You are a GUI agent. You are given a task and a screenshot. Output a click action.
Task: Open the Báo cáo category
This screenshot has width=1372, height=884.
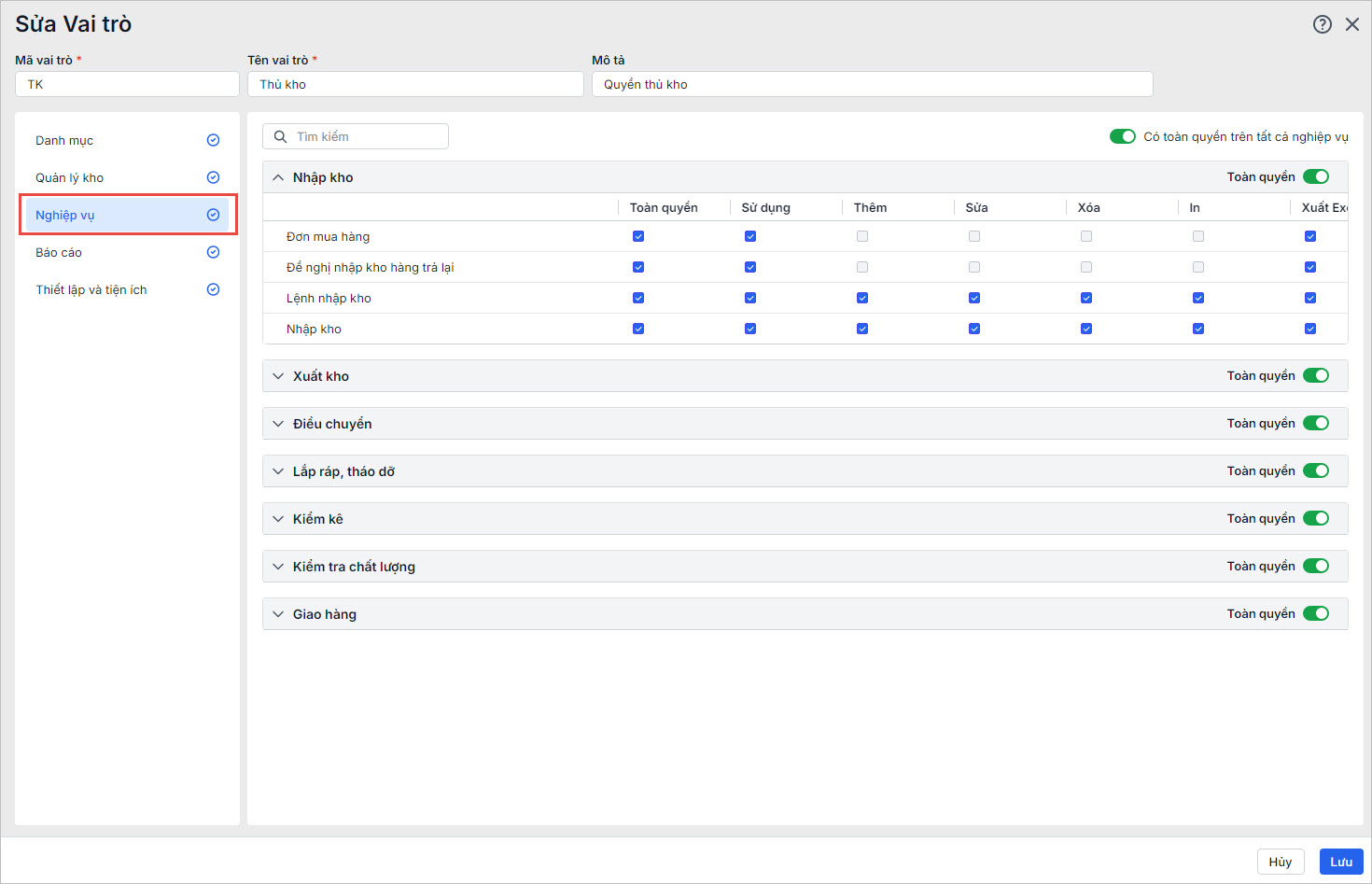[59, 252]
